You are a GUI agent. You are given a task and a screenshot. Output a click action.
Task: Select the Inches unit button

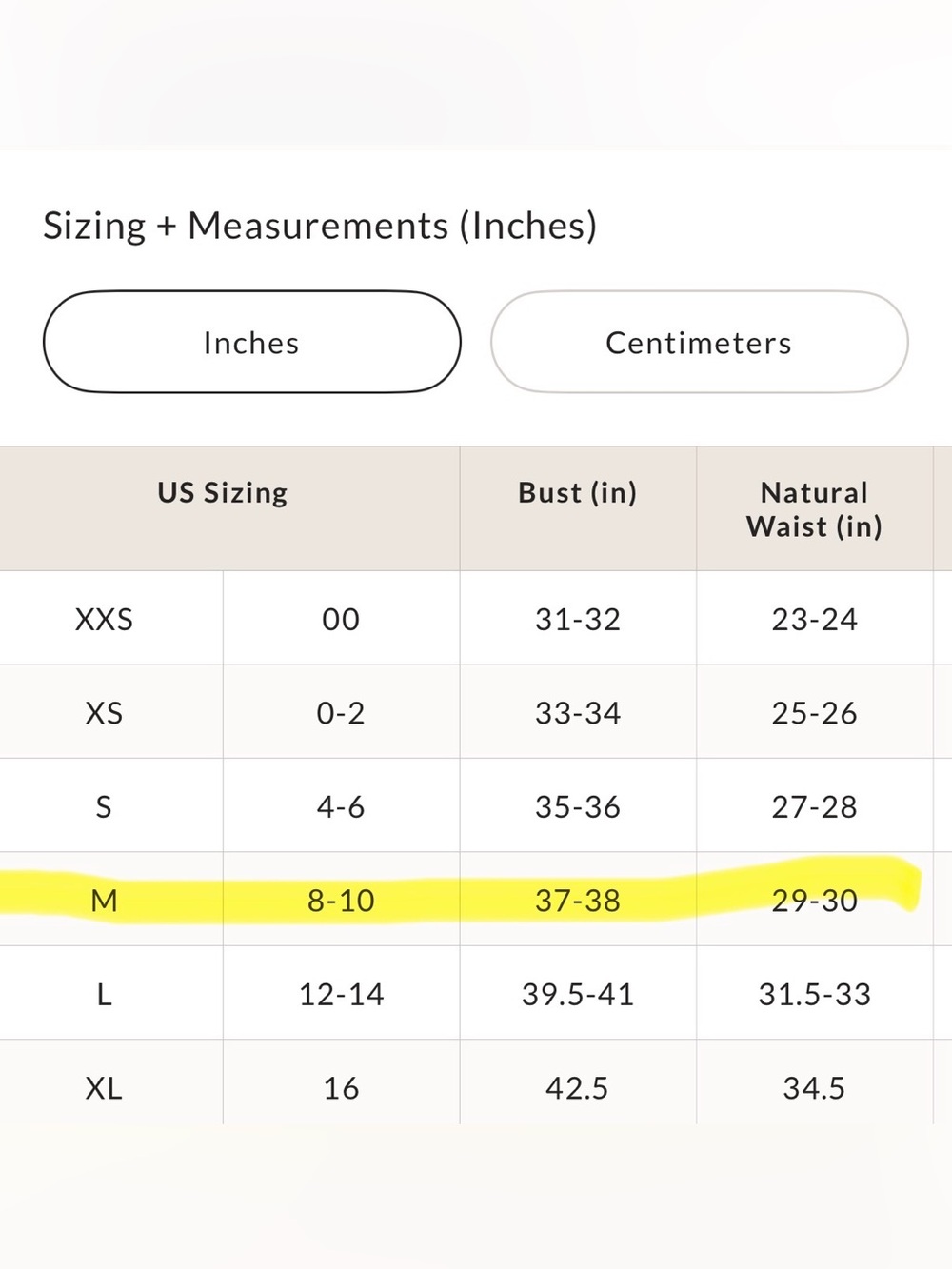(252, 342)
